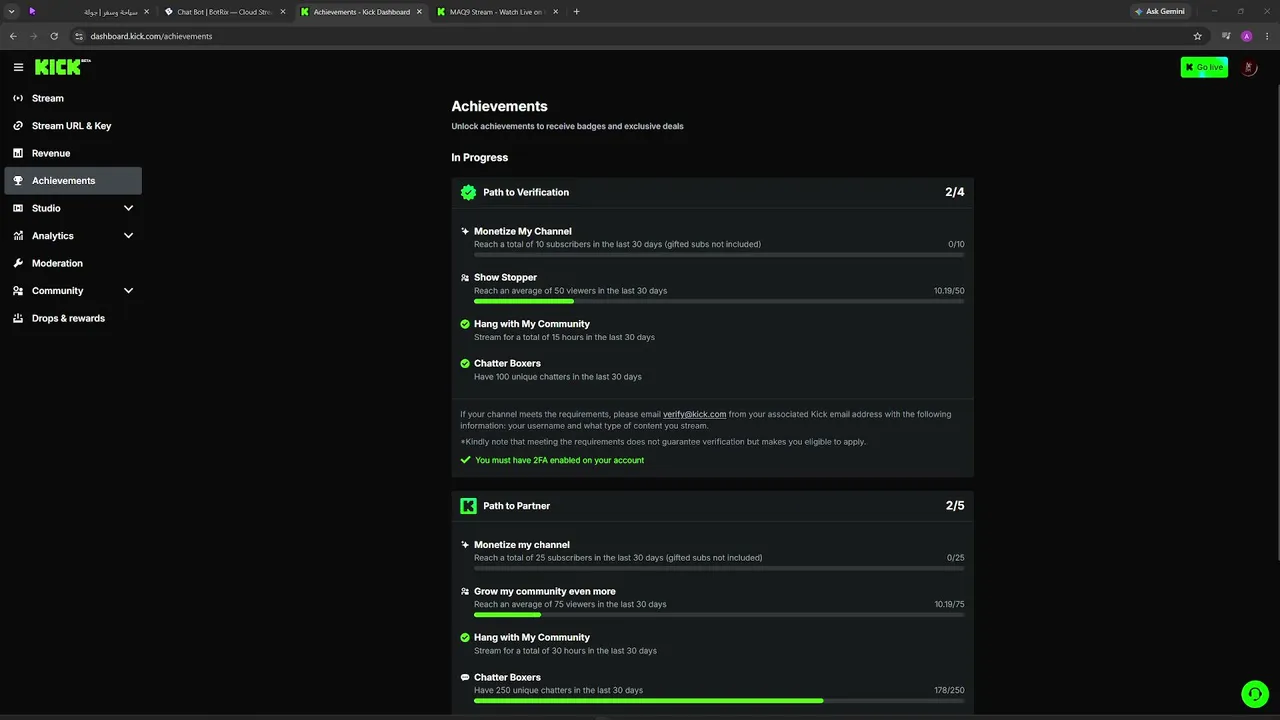This screenshot has height=720, width=1280.
Task: Switch to the Chat Bot | BotRix tab
Action: (224, 12)
